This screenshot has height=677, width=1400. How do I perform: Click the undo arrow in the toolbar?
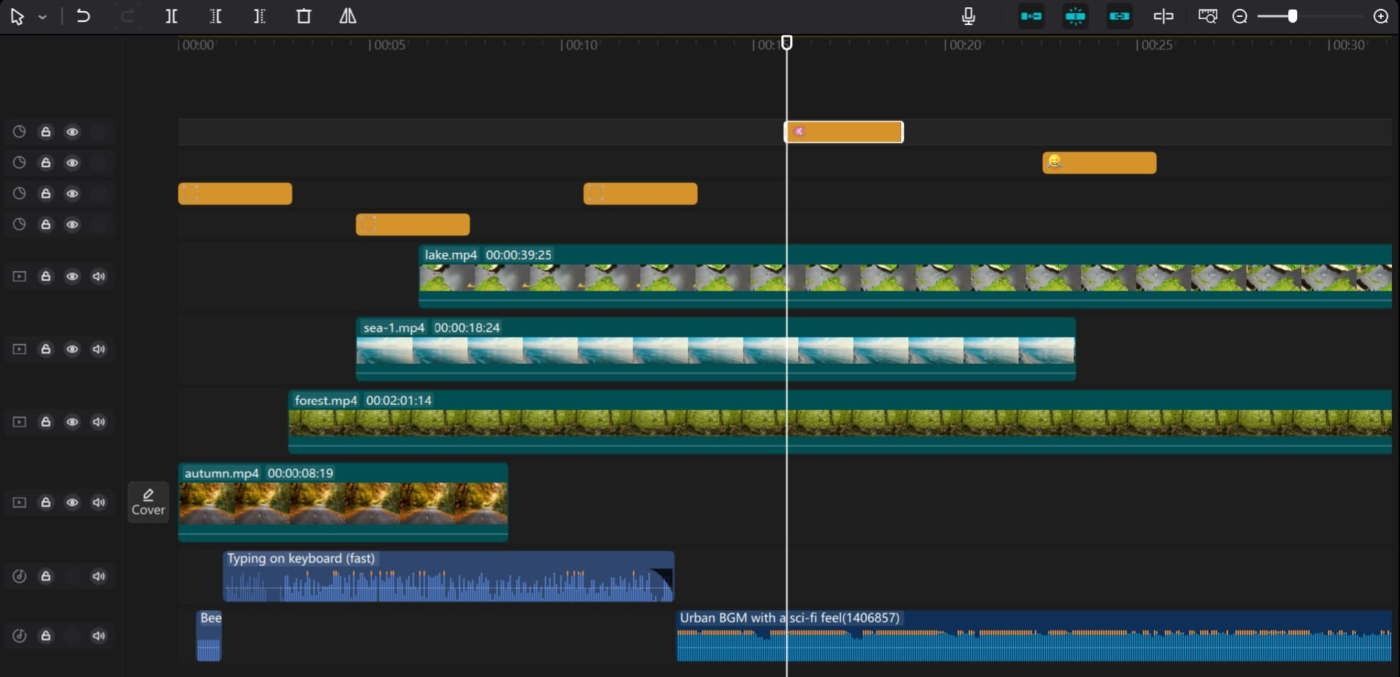pos(83,16)
